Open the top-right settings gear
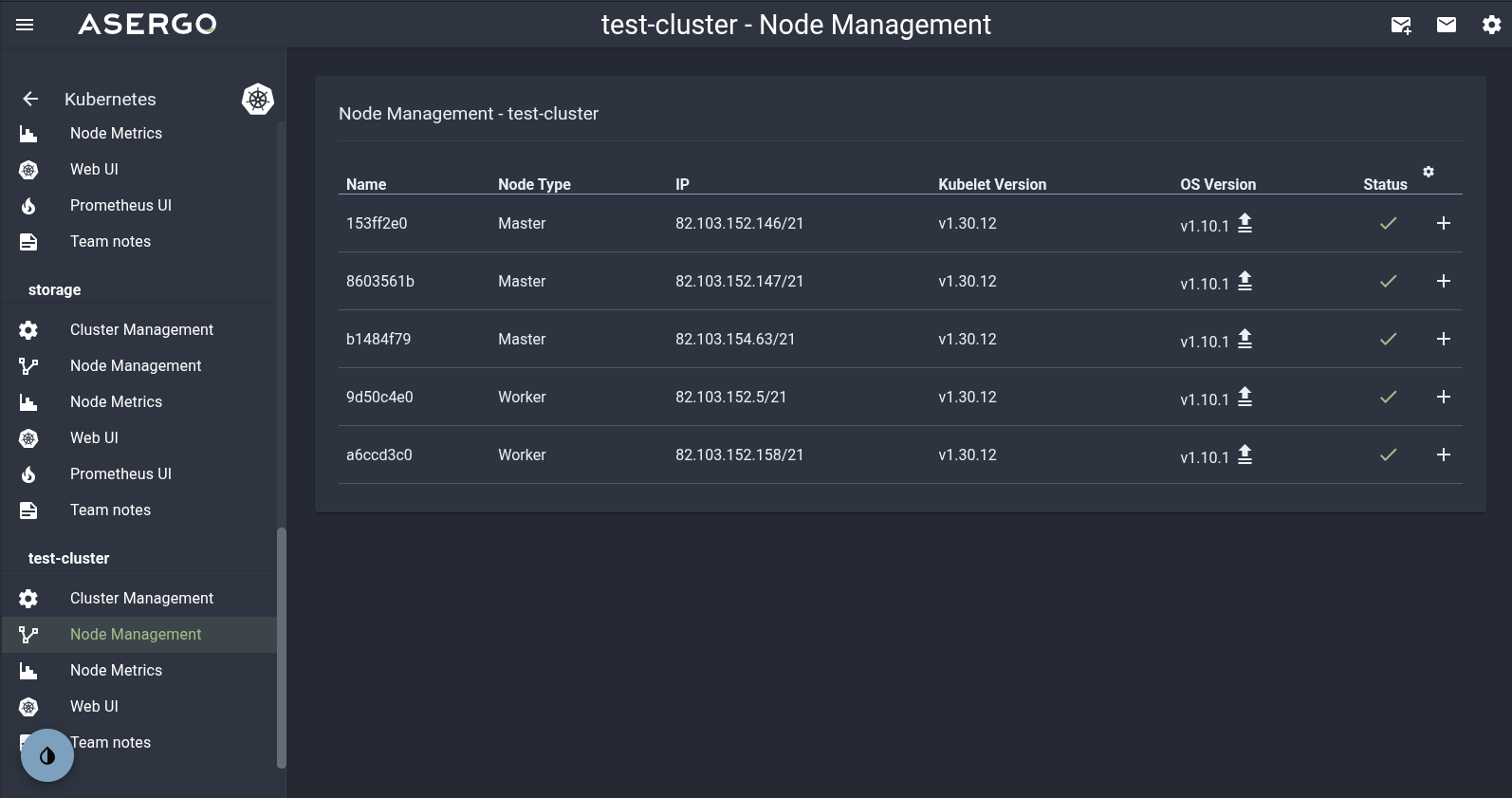1512x798 pixels. point(1491,25)
